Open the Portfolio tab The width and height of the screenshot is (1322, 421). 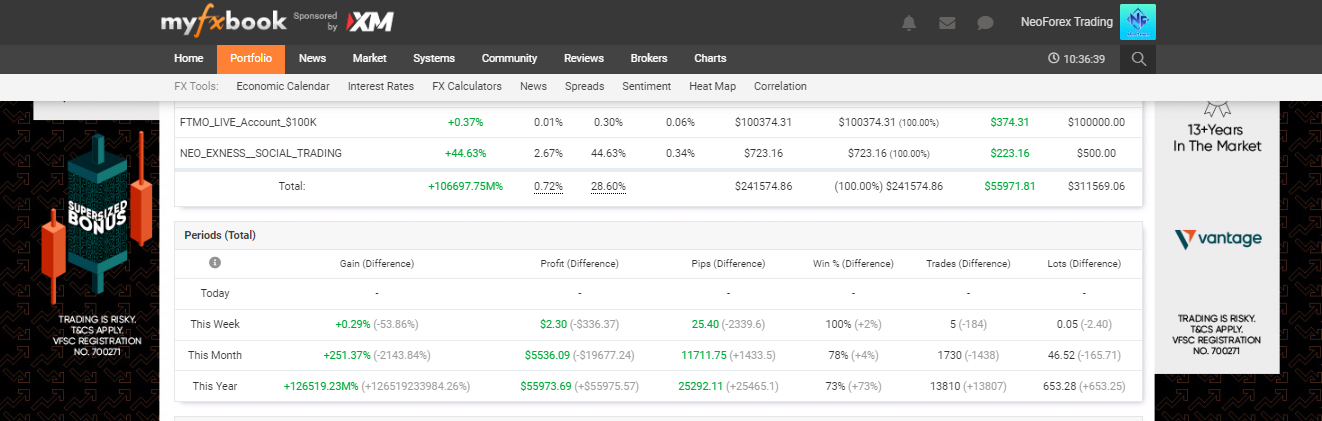251,59
